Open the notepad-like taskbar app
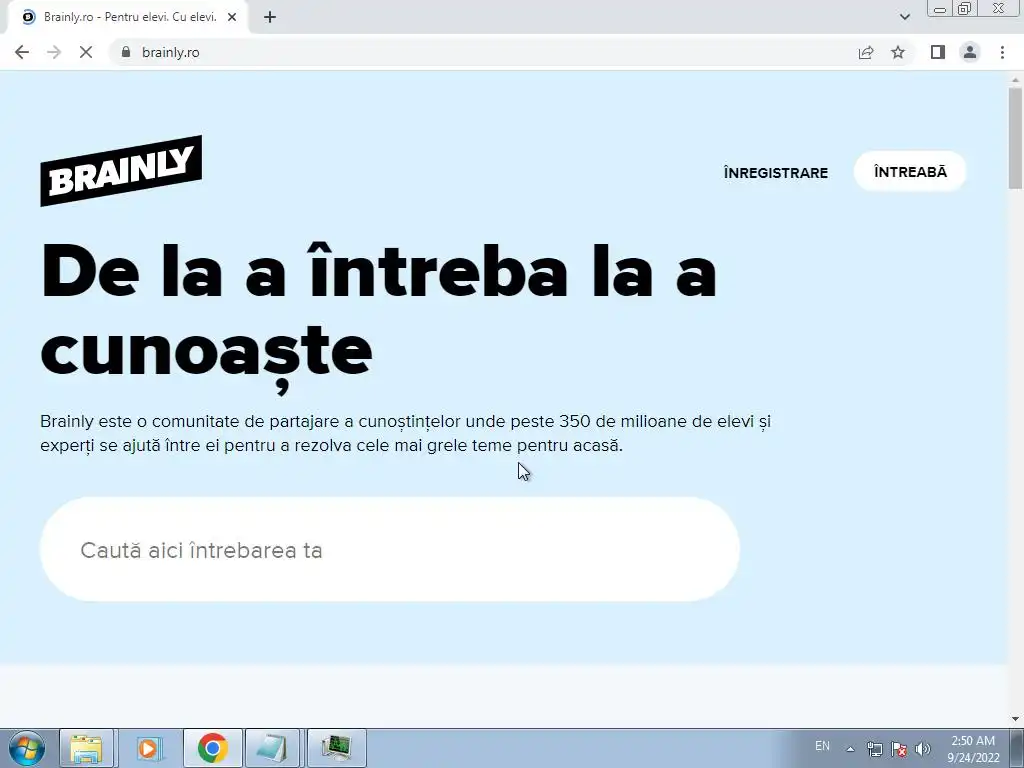The width and height of the screenshot is (1024, 768). click(x=272, y=748)
